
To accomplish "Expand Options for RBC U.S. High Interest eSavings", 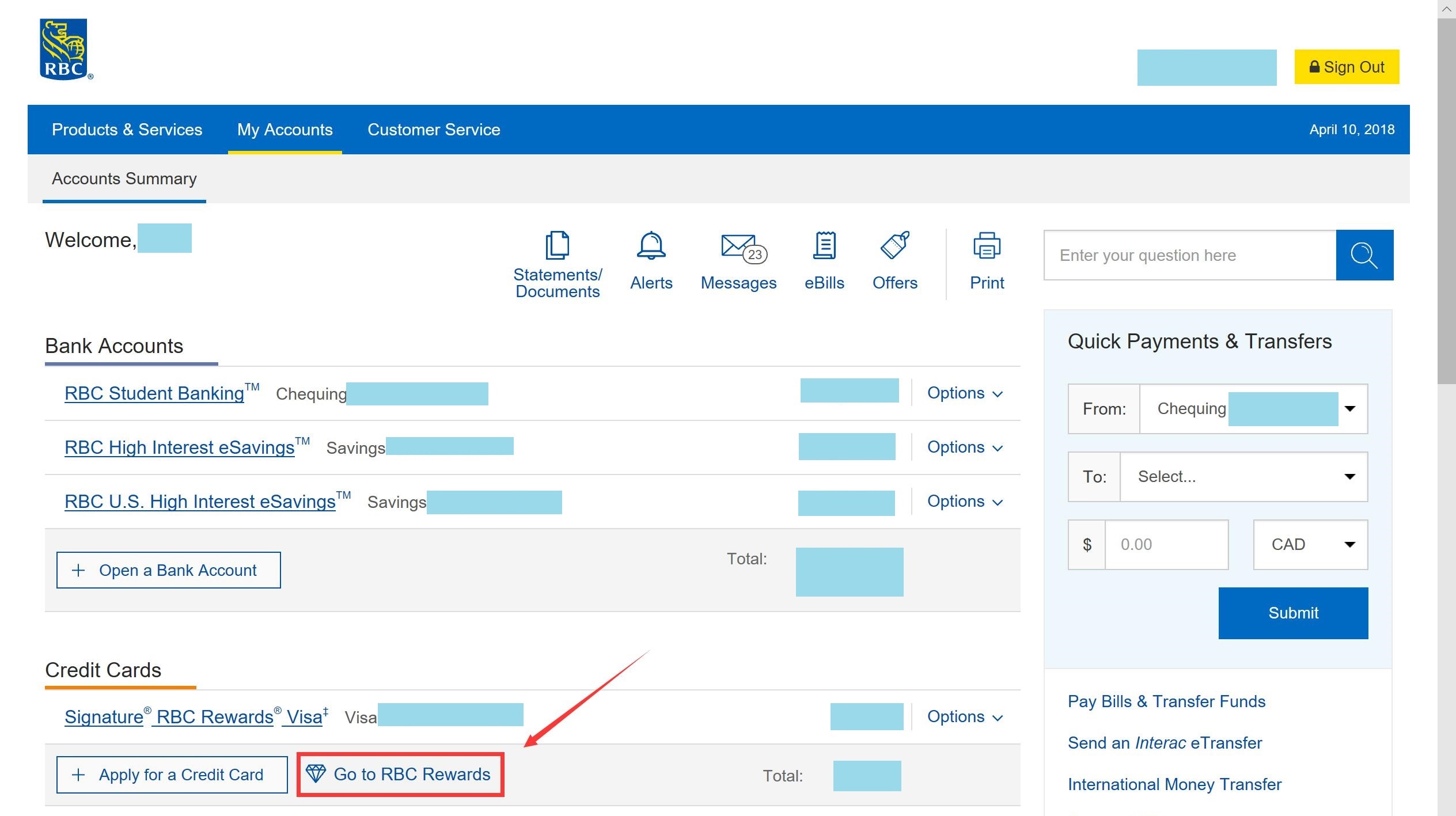I will point(965,502).
